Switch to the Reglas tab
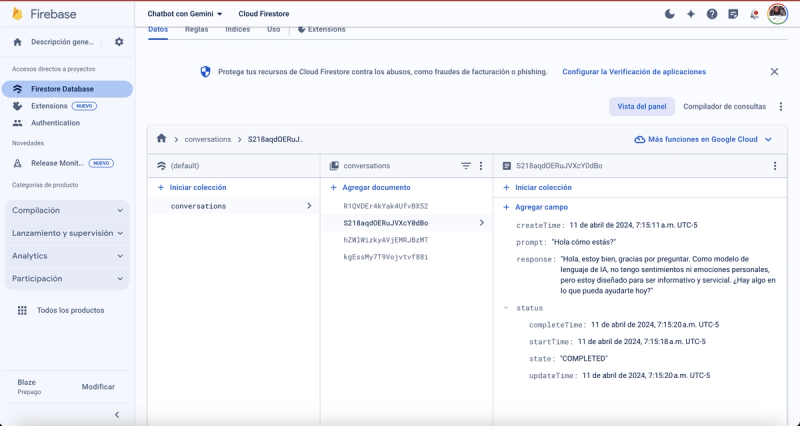The height and width of the screenshot is (426, 800). (196, 30)
